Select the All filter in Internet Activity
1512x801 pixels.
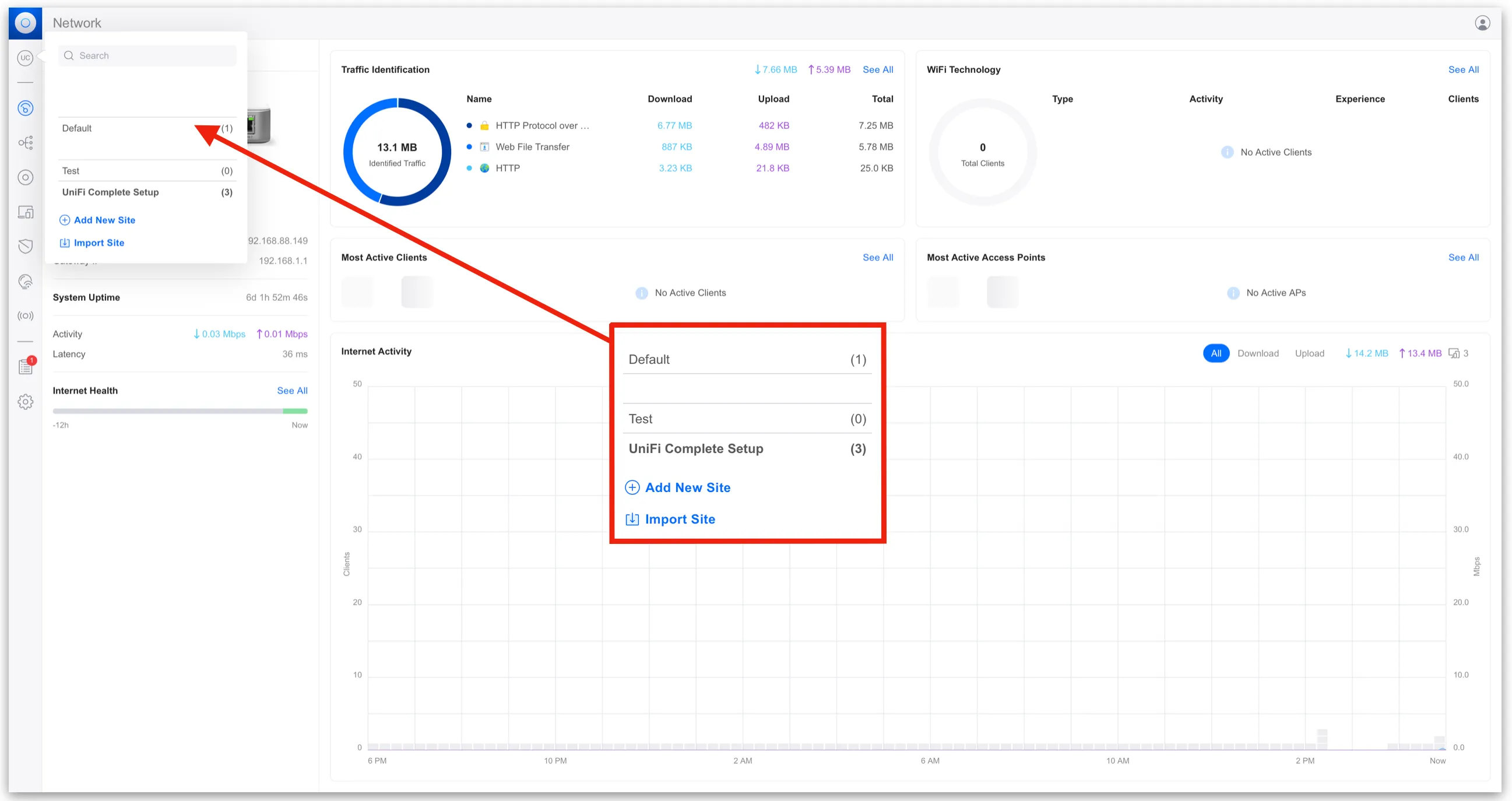[1215, 353]
